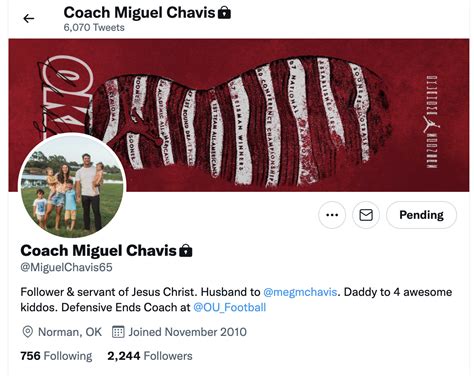Click the Joined November 2010 text
474x376 pixels.
pyautogui.click(x=188, y=332)
